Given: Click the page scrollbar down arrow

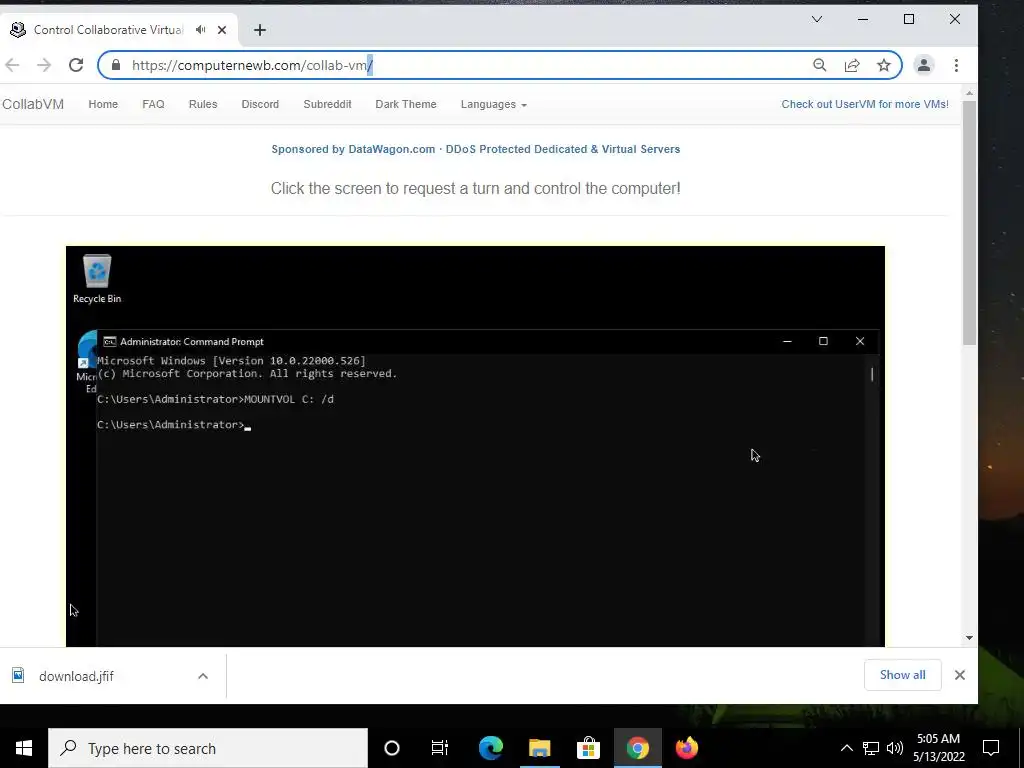Looking at the screenshot, I should 969,637.
